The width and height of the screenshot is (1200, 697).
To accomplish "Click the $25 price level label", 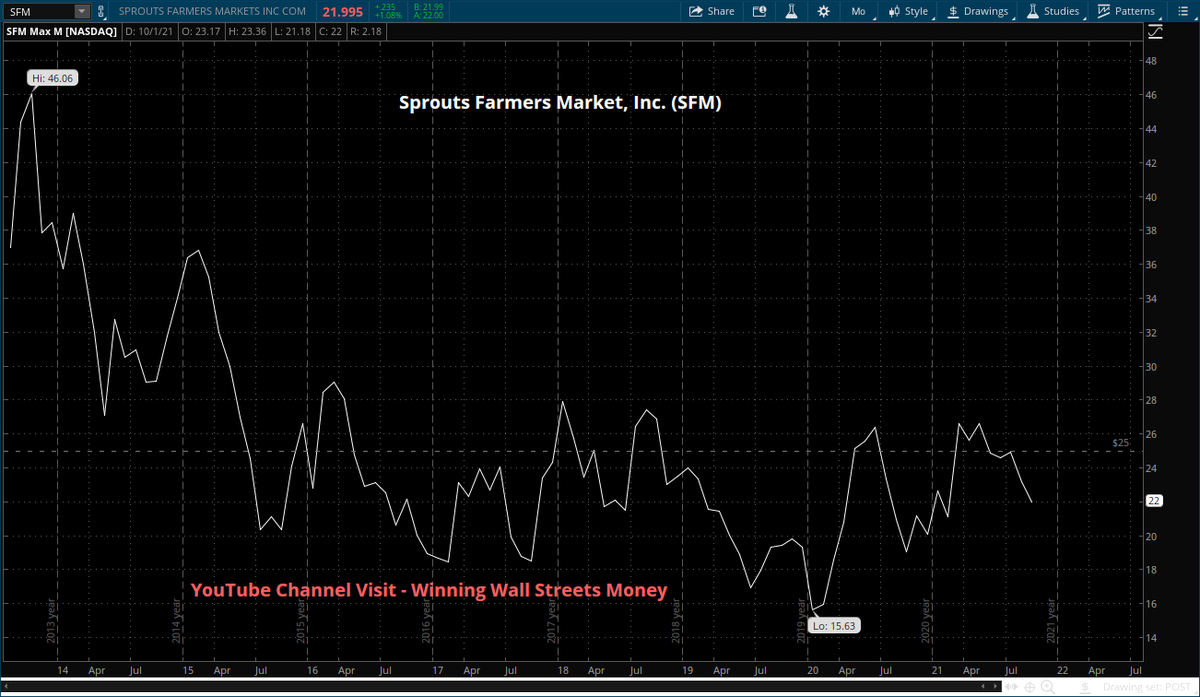I will tap(1120, 442).
